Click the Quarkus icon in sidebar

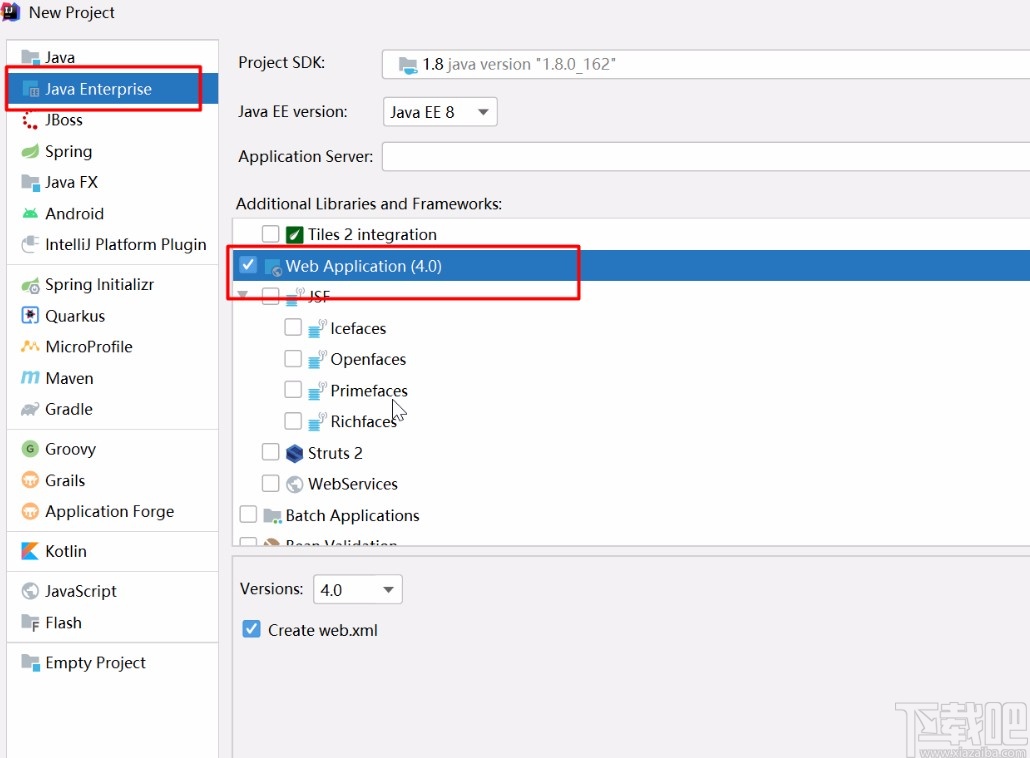(27, 315)
